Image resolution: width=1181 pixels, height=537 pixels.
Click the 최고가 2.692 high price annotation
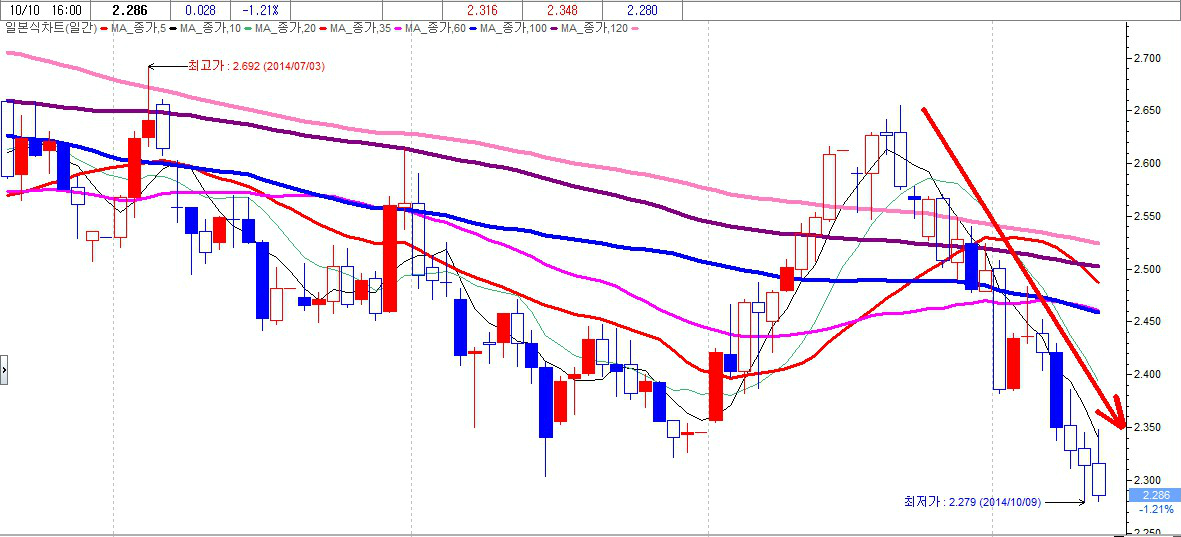pos(256,66)
